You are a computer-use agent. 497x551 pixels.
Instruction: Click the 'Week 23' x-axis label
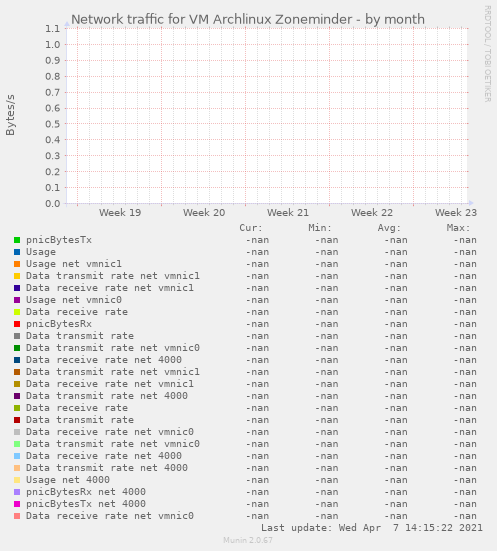(456, 213)
